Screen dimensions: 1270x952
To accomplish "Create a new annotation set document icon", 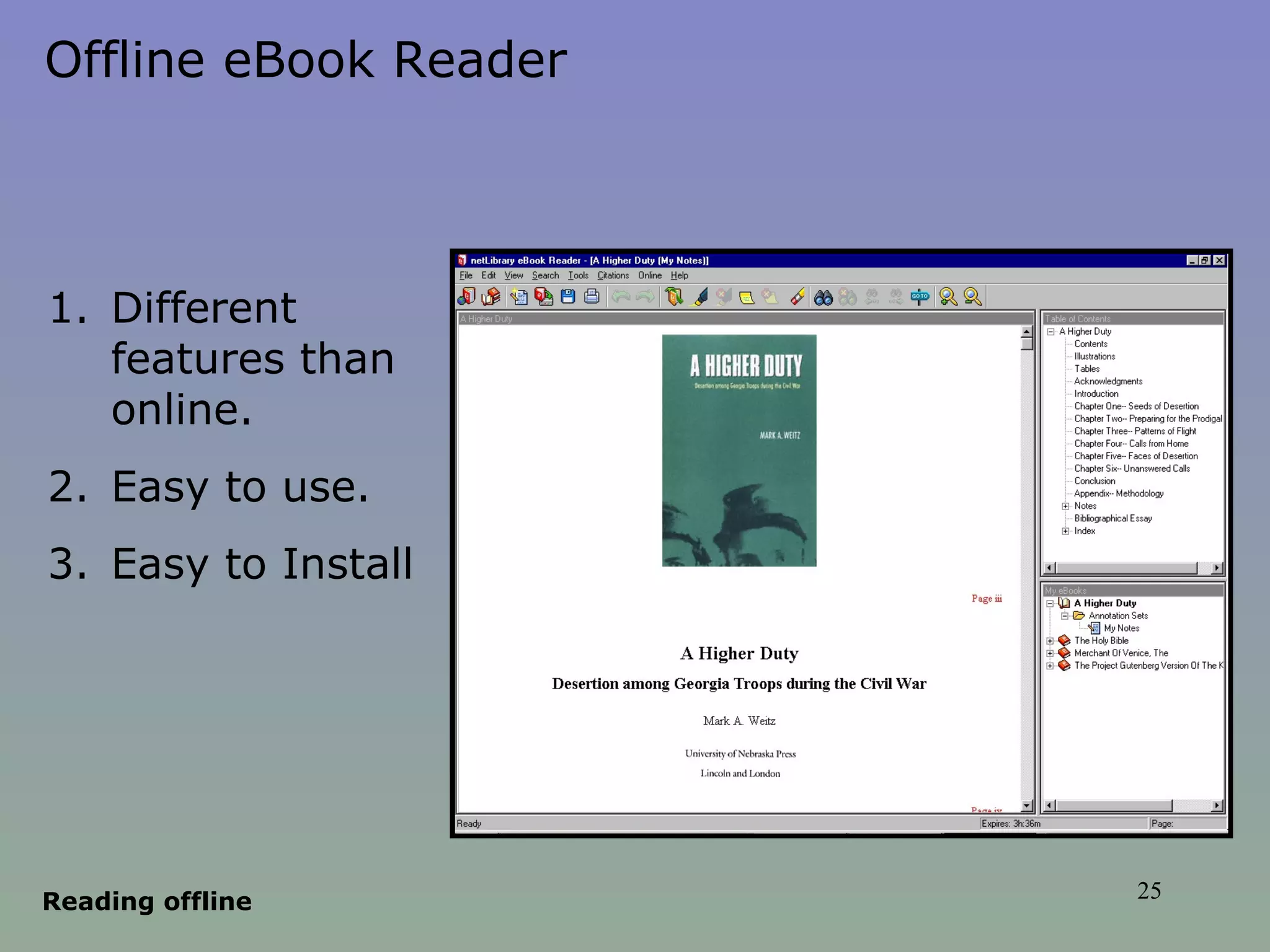I will coord(519,297).
